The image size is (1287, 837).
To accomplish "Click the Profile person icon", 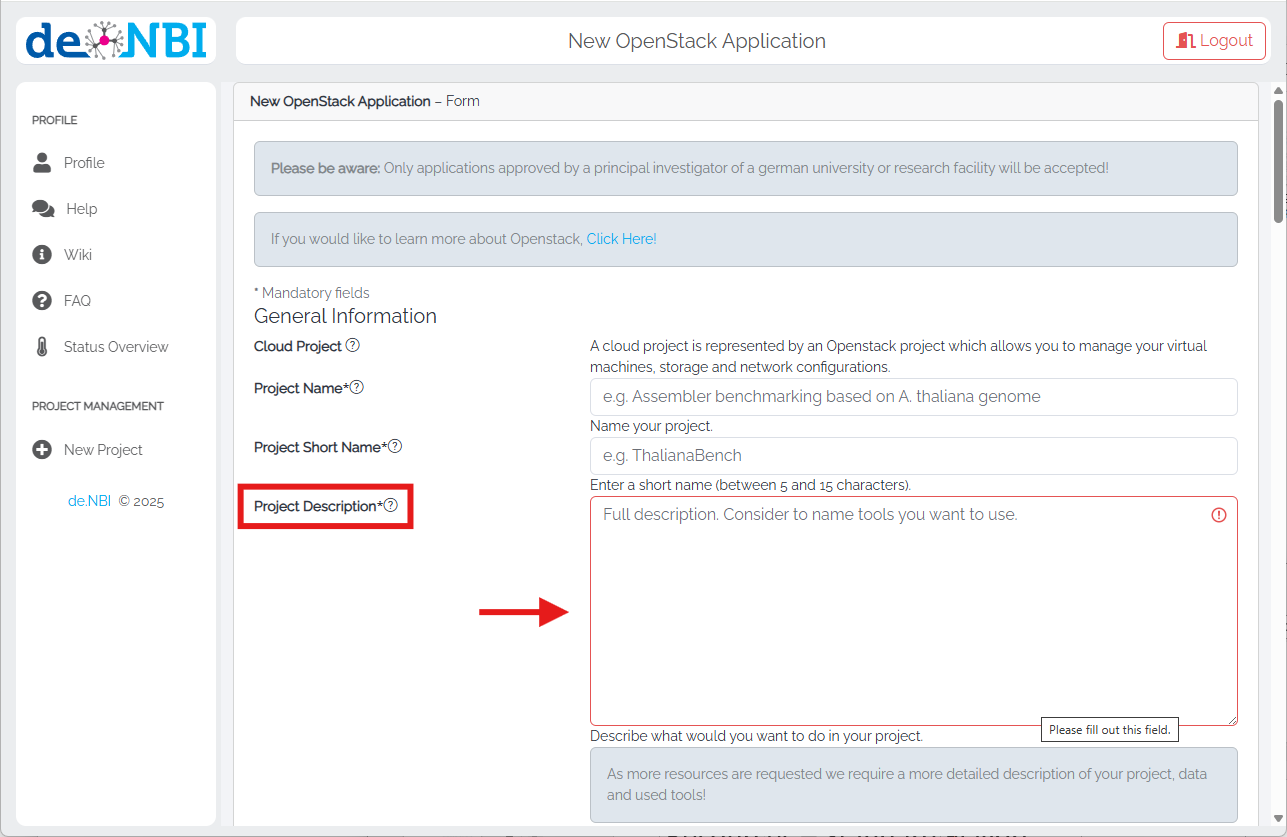I will (x=42, y=162).
